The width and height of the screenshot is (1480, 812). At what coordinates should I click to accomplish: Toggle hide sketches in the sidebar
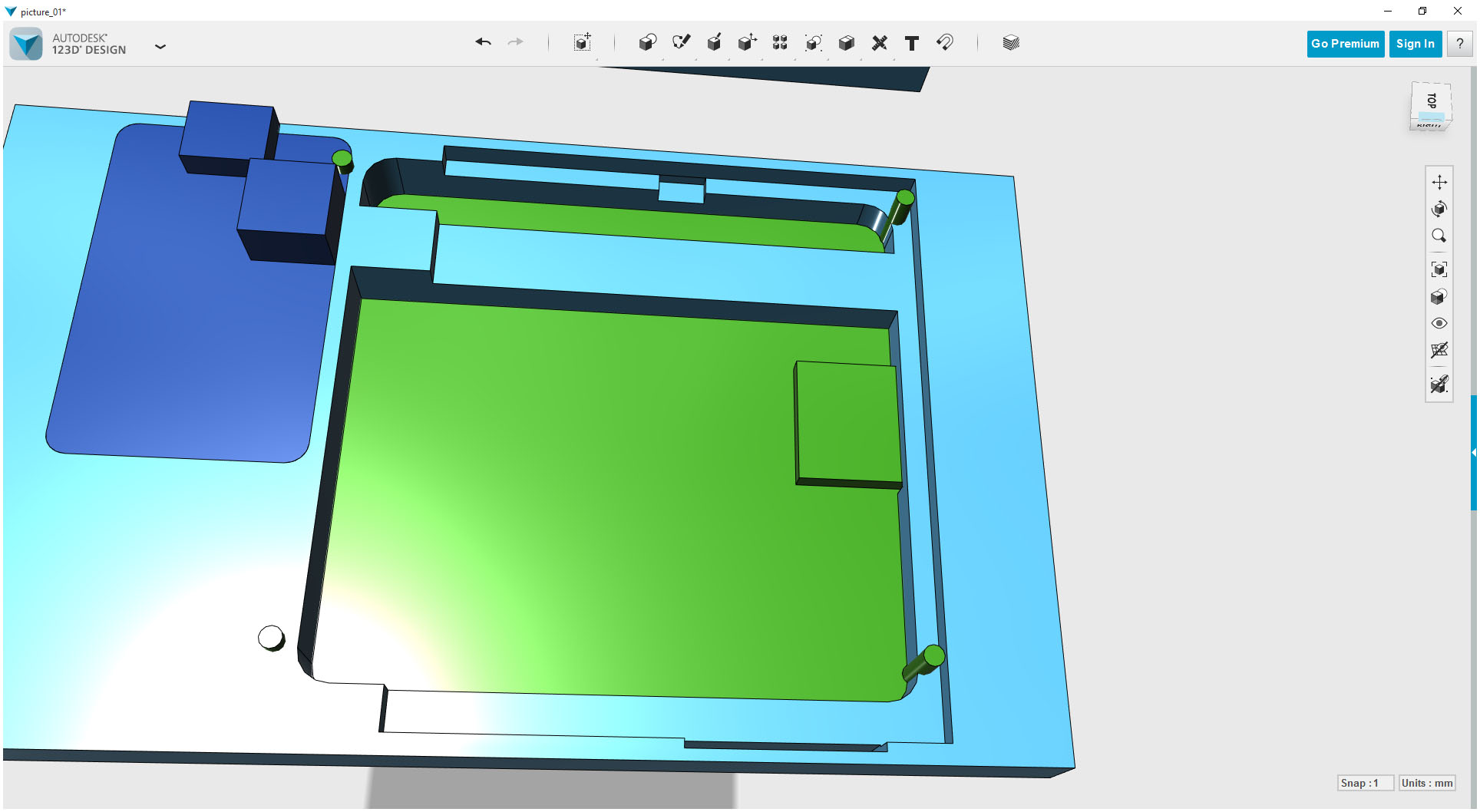tap(1439, 351)
